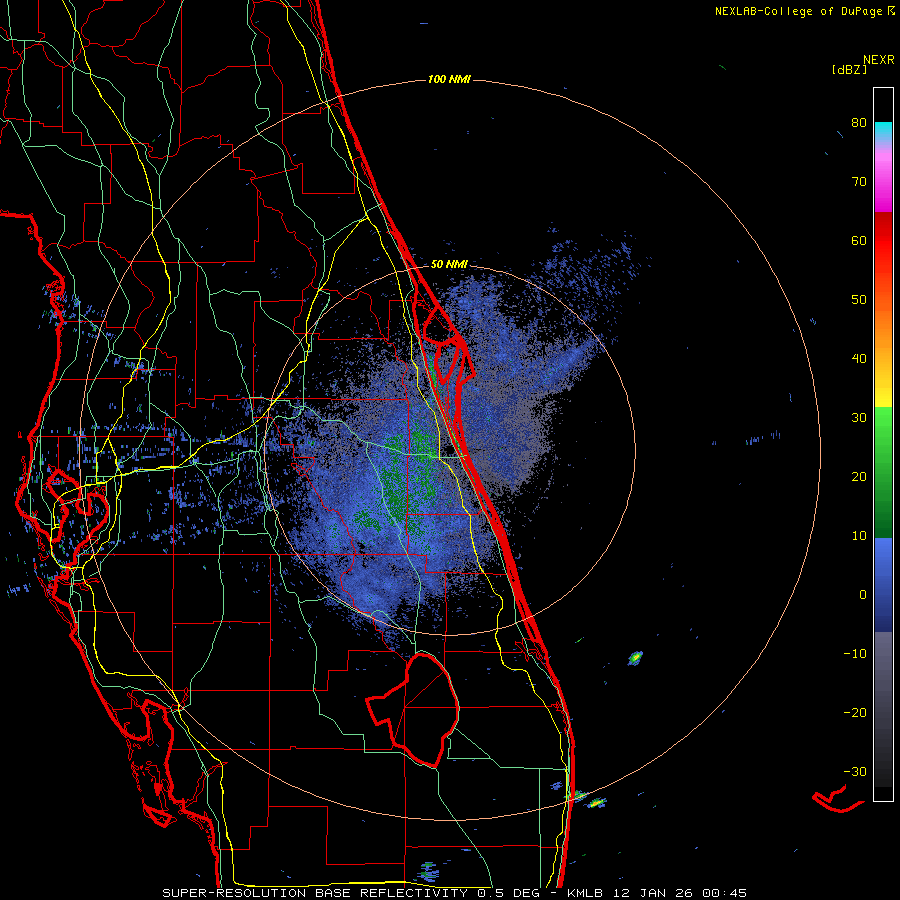Click the 100 NMI range ring label
Viewport: 900px width, 900px height.
coord(449,79)
